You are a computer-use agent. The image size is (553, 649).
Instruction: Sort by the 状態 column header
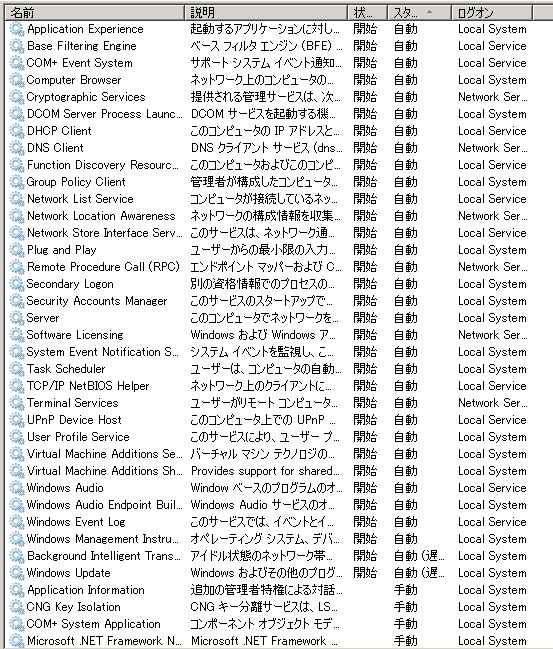tap(367, 13)
